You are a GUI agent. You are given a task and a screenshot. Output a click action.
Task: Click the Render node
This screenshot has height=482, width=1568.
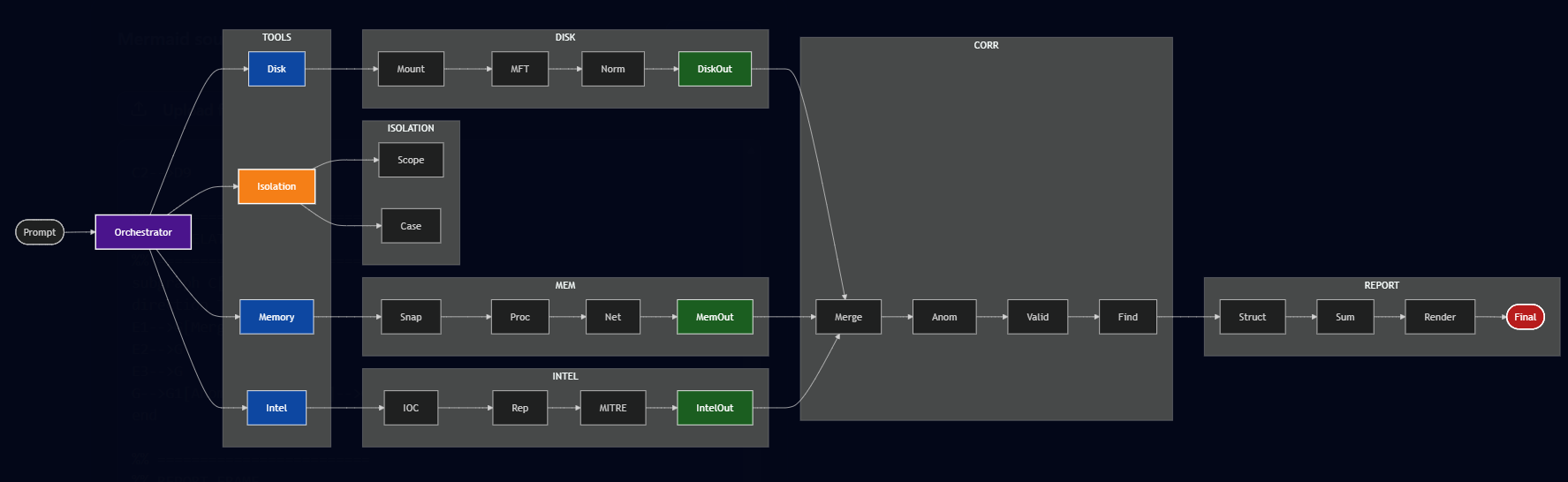coord(1440,317)
